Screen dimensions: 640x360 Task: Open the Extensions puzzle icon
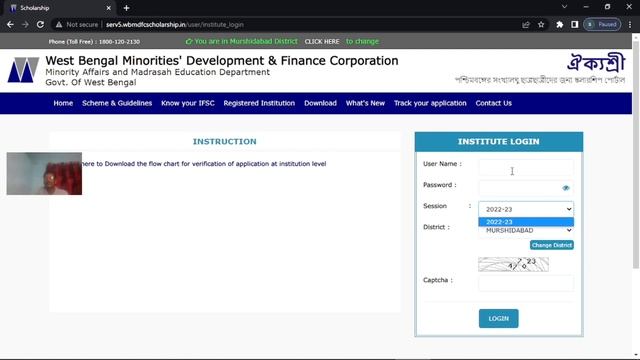point(560,24)
